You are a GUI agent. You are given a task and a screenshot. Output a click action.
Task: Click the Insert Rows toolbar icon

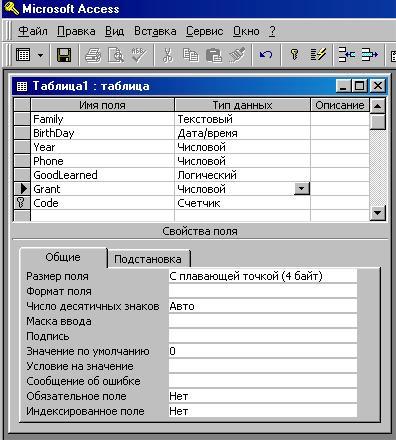[347, 55]
